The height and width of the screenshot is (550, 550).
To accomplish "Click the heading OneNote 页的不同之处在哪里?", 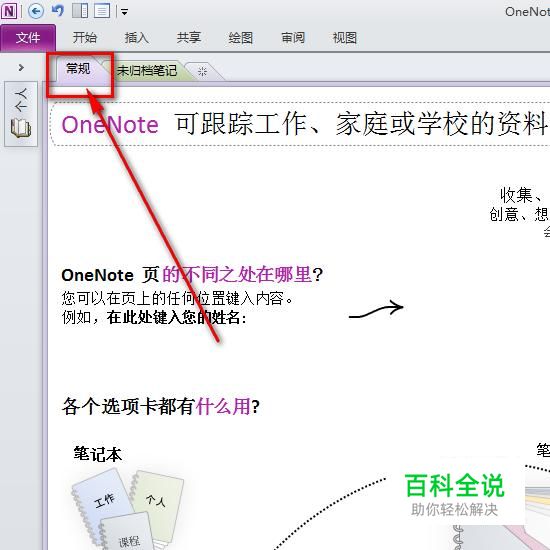I will point(192,275).
